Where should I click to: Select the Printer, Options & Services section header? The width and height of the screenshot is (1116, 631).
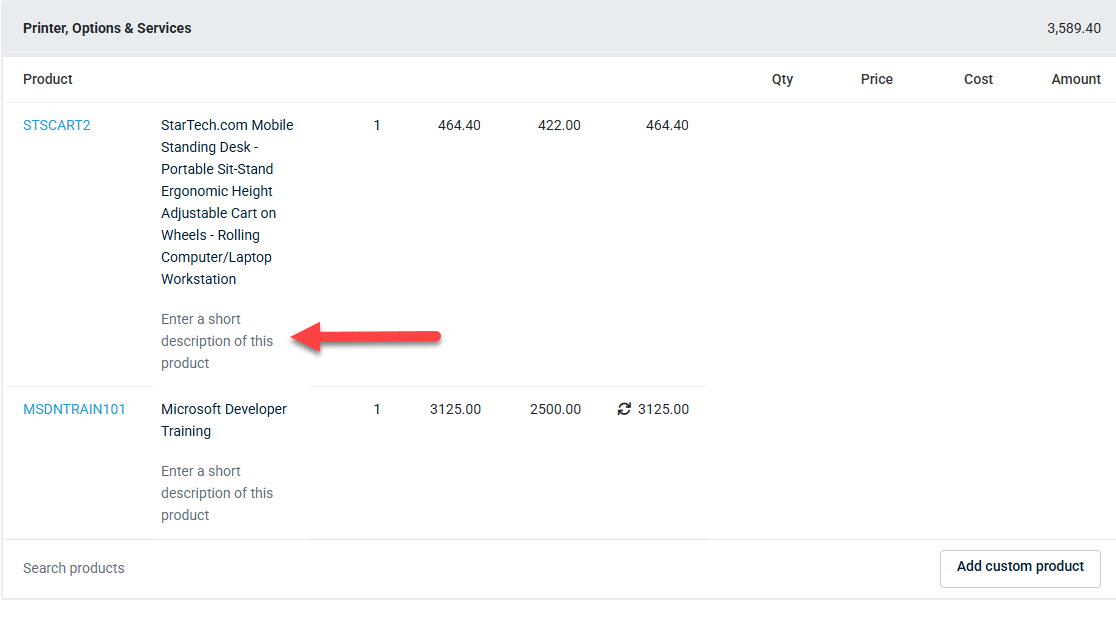(x=107, y=28)
